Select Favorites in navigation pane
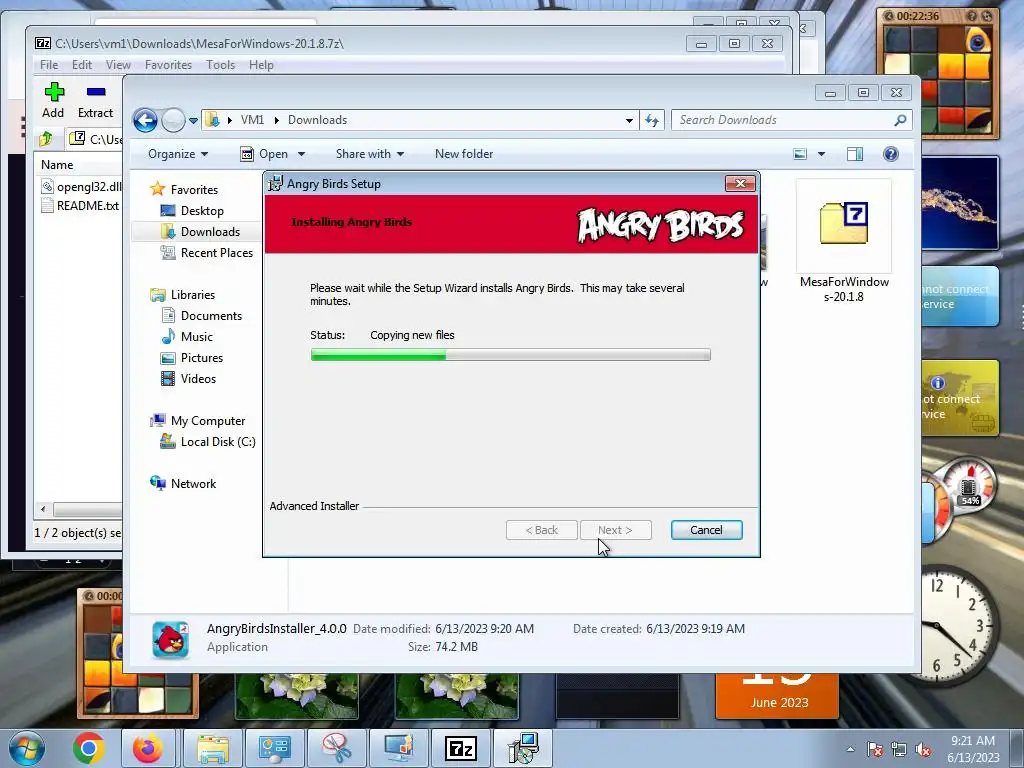The width and height of the screenshot is (1024, 768). click(184, 189)
